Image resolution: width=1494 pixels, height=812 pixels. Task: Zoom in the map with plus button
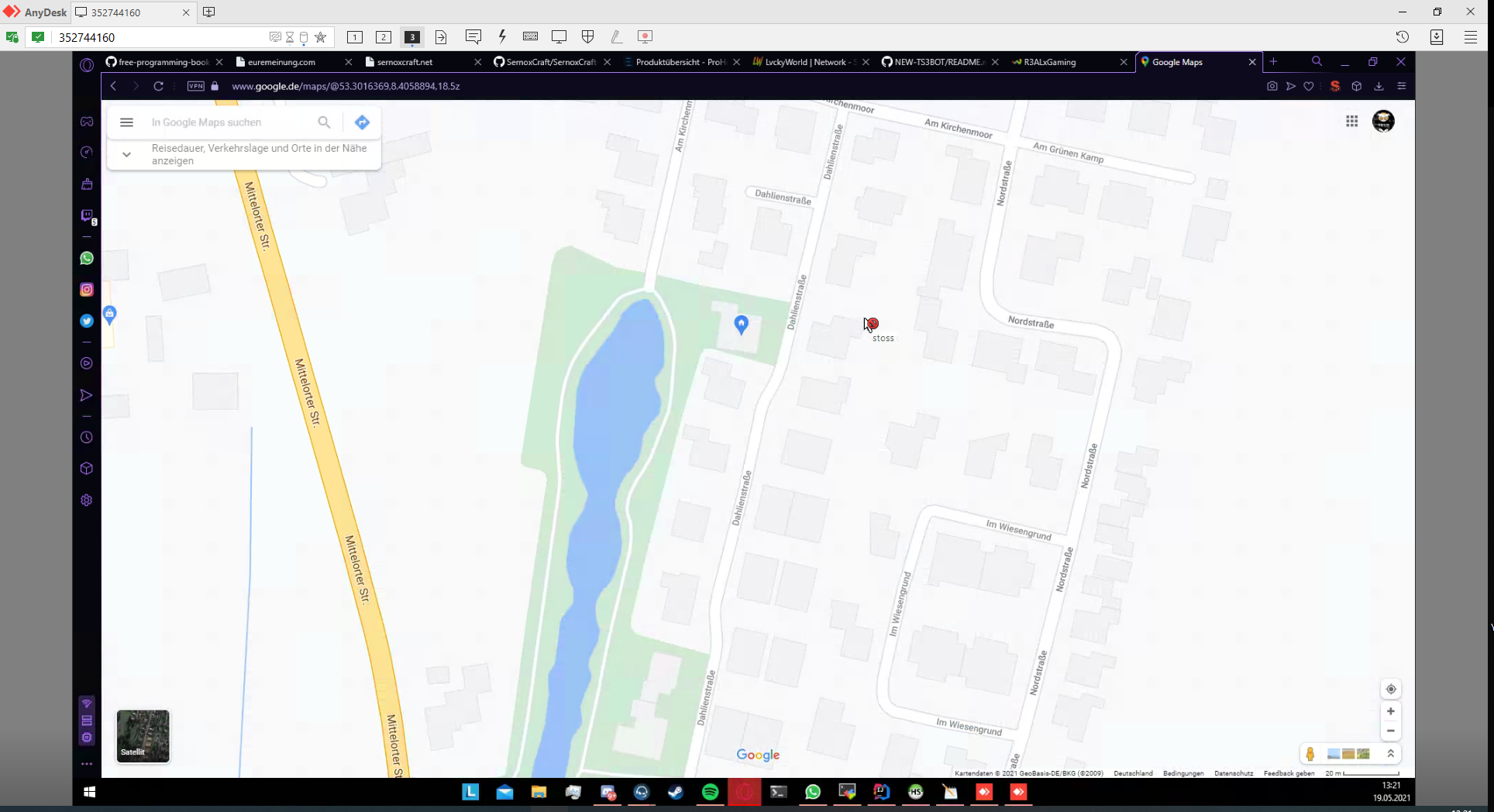click(1390, 711)
